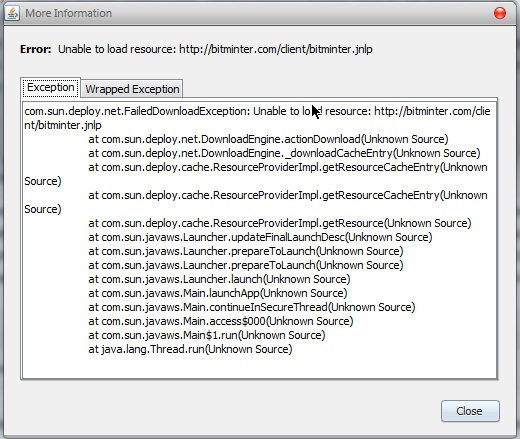Select the Main.access$000 stack line
This screenshot has width=520, height=439.
coord(221,321)
